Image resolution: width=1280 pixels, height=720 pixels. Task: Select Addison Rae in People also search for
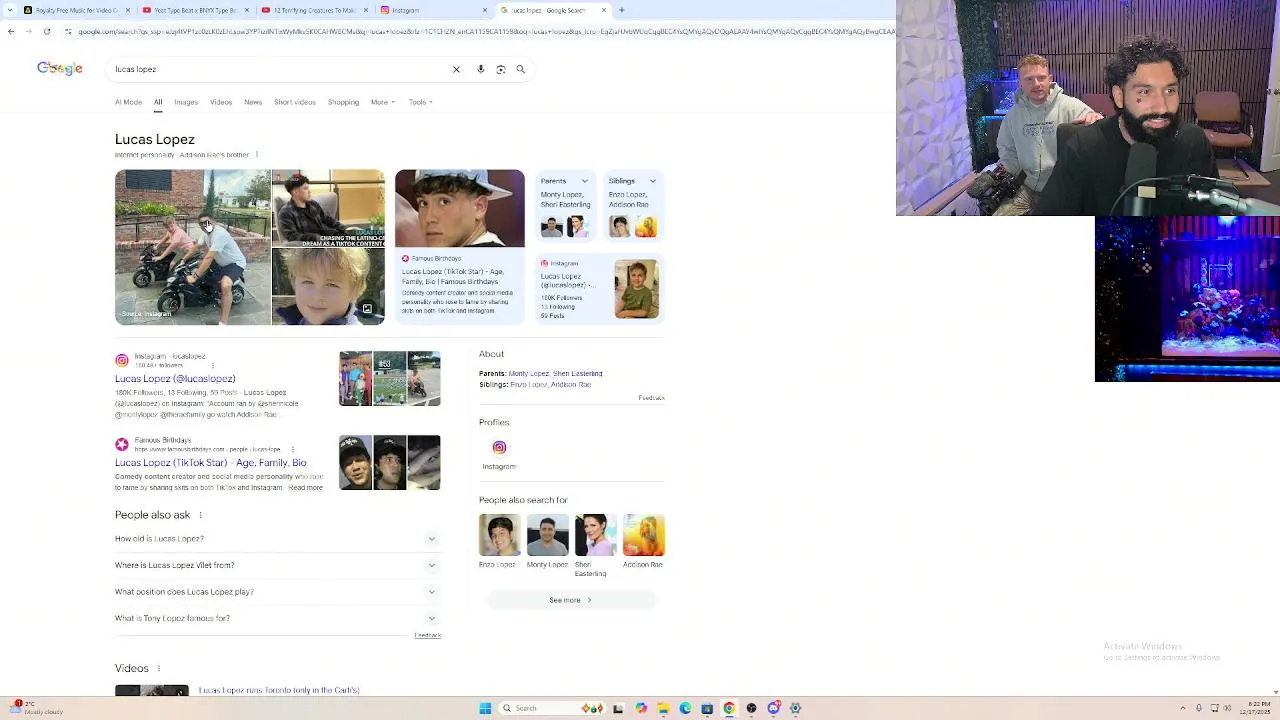point(643,541)
